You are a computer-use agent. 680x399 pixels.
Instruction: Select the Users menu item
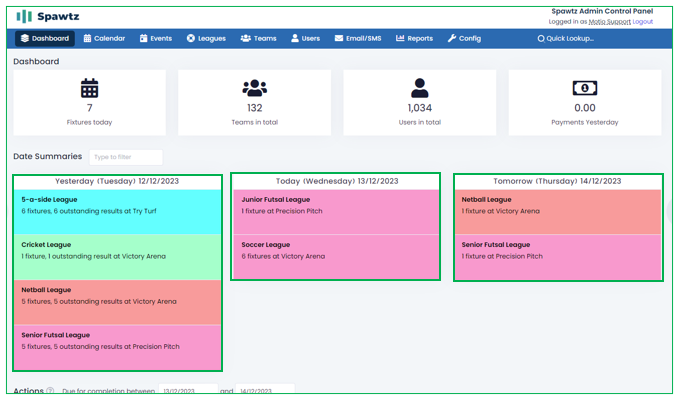305,38
